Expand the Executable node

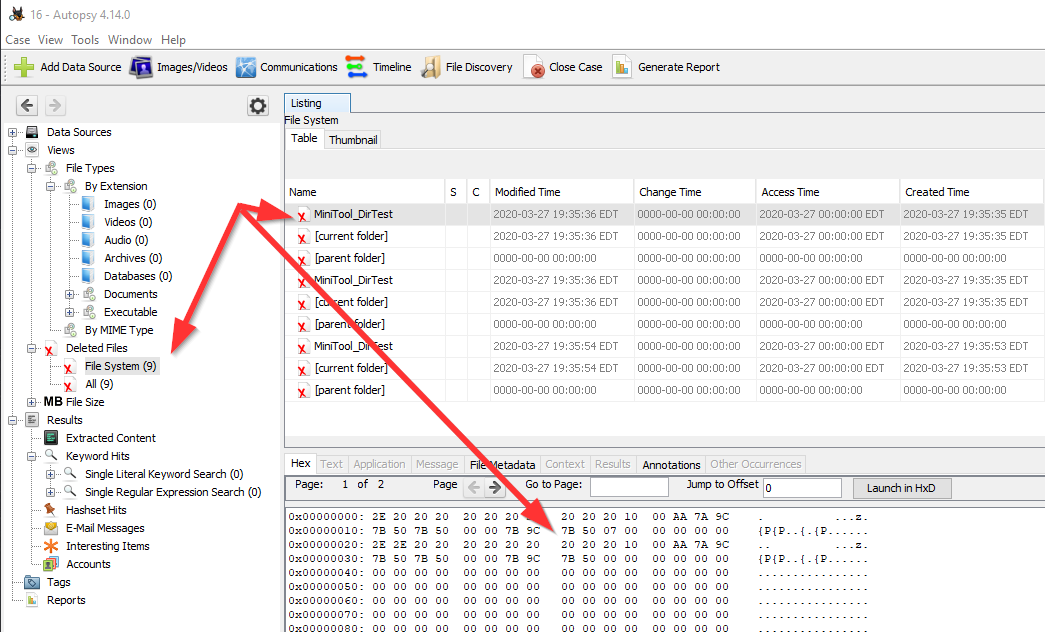tap(69, 313)
